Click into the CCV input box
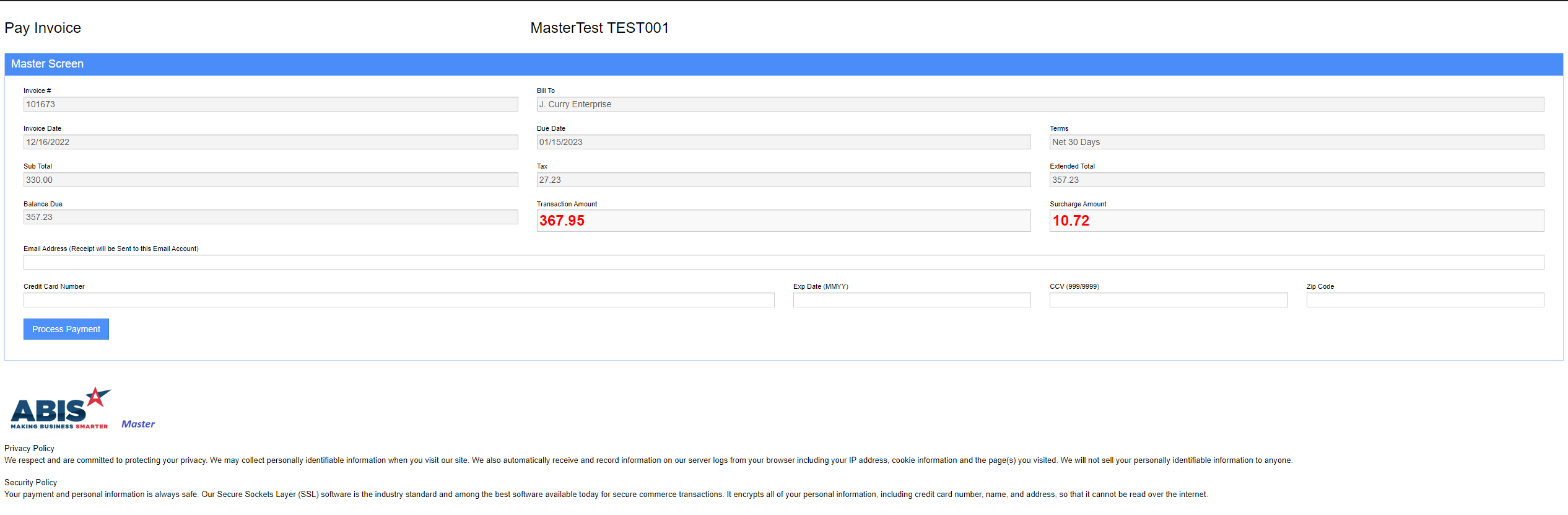Image resolution: width=1568 pixels, height=515 pixels. click(1168, 300)
